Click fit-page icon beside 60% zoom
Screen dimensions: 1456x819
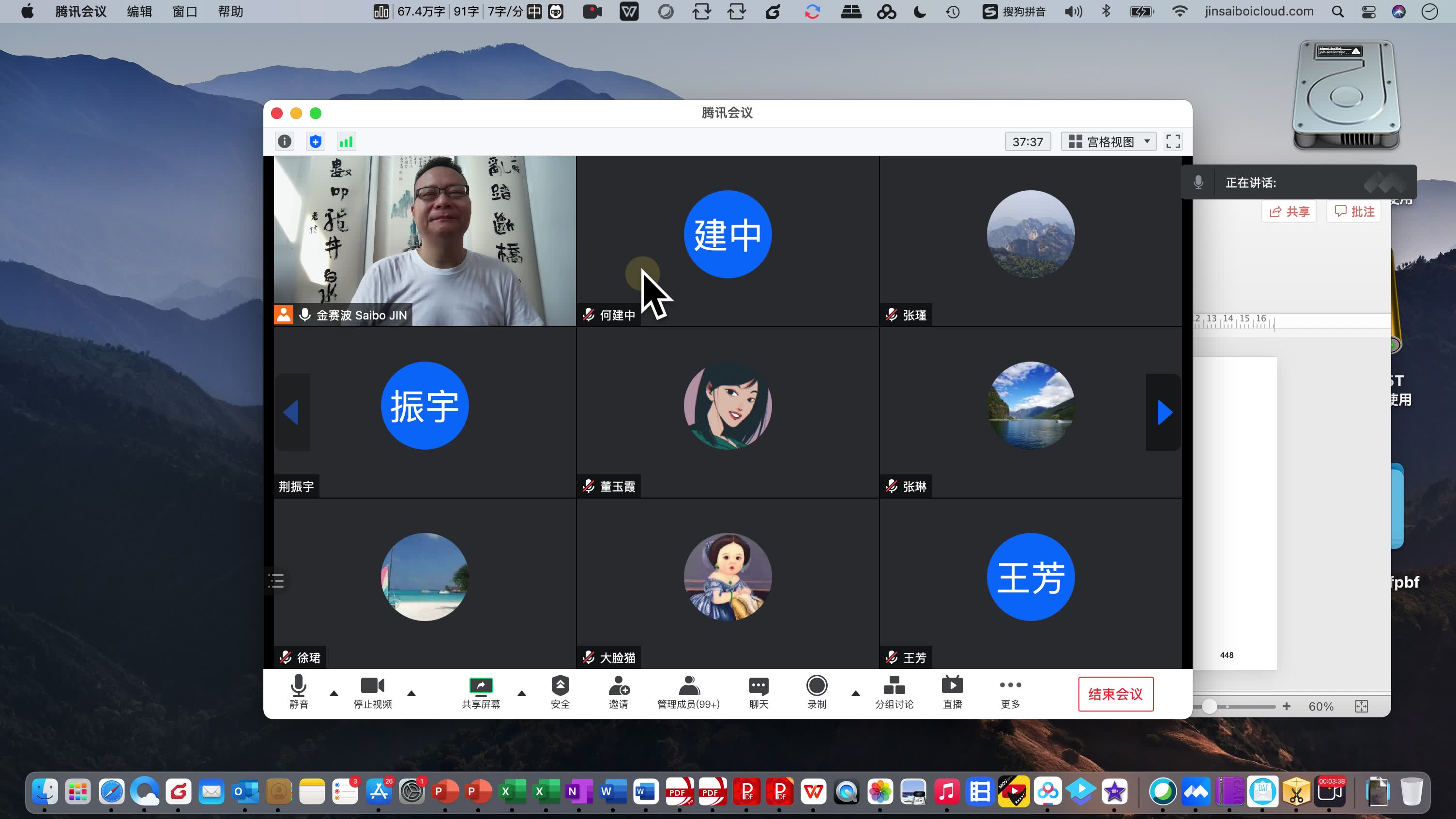click(x=1362, y=707)
